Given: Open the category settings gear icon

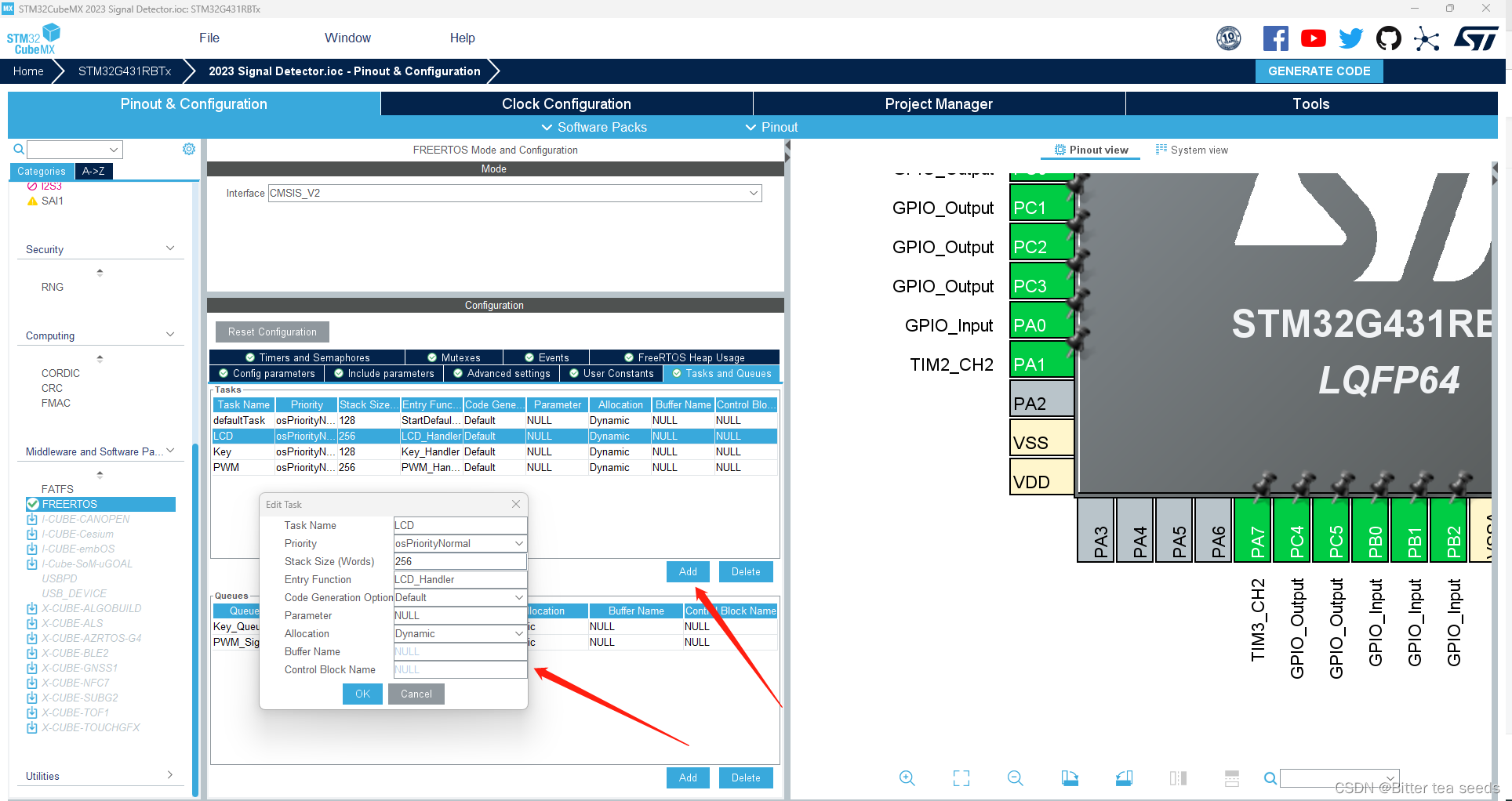Looking at the screenshot, I should 189,149.
